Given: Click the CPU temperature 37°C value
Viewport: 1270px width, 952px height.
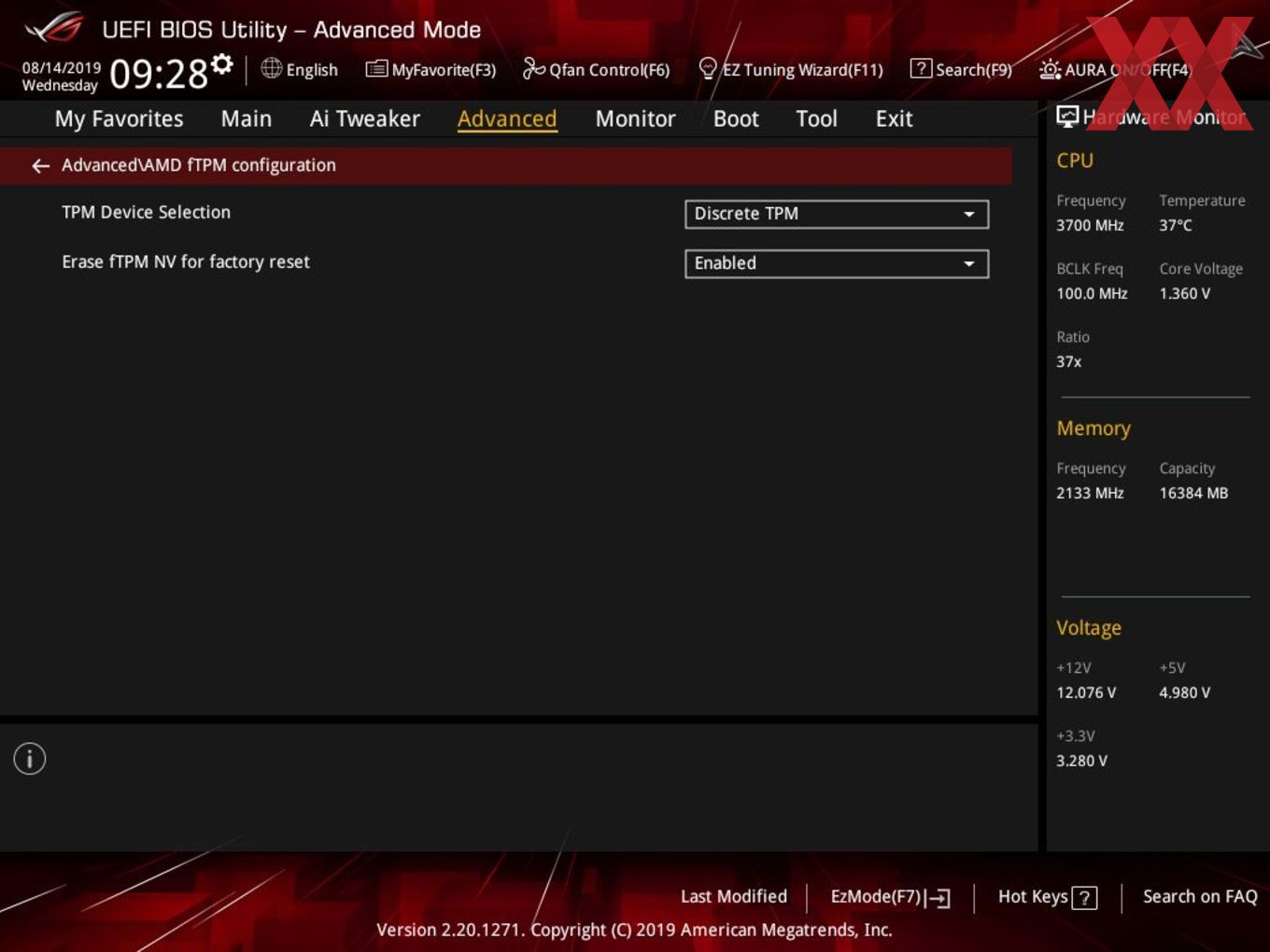Looking at the screenshot, I should pos(1176,226).
